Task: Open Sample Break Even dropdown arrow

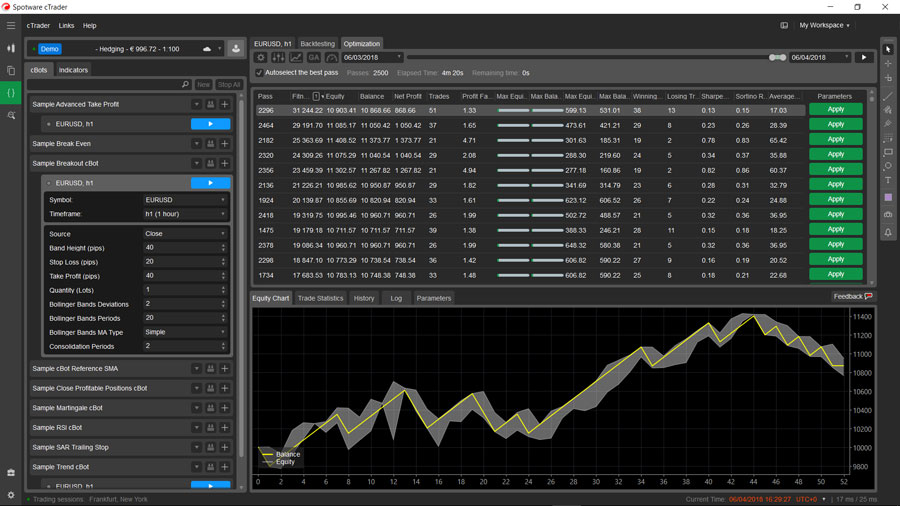Action: click(x=196, y=143)
